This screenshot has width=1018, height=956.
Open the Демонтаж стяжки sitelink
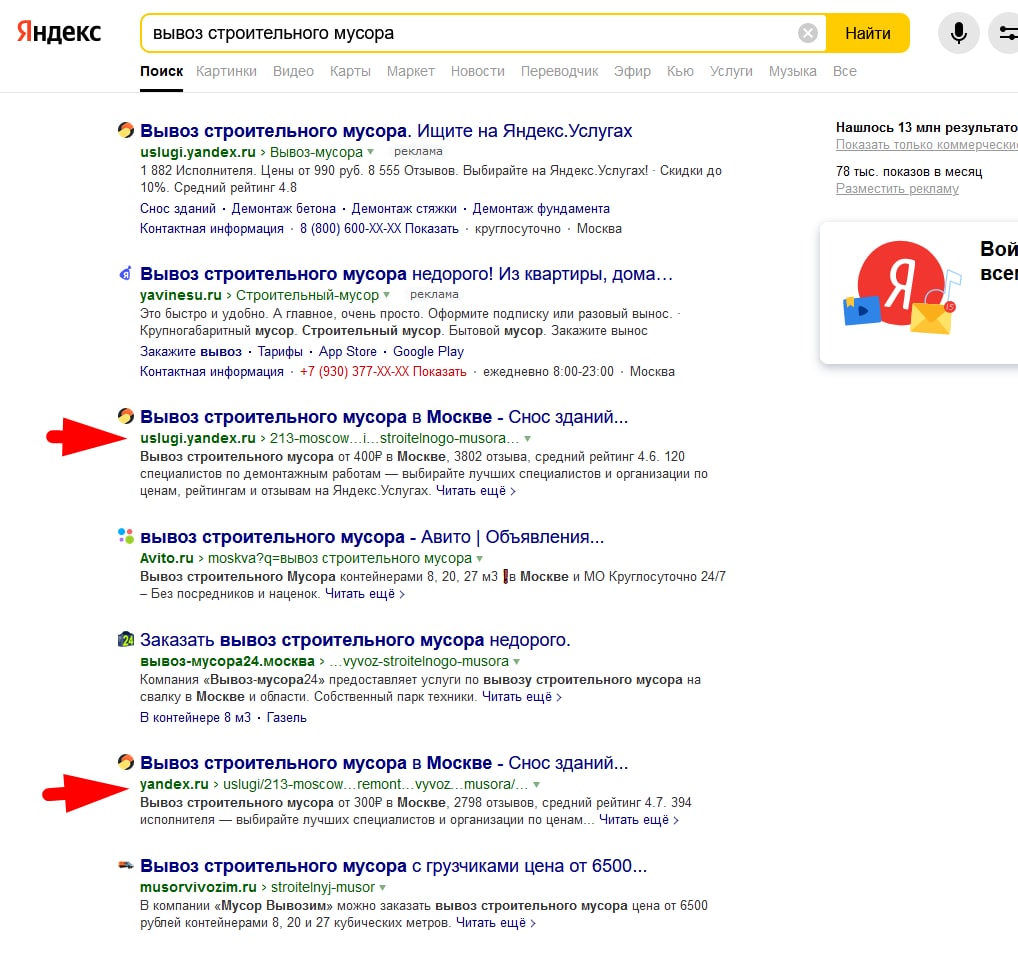tap(404, 208)
